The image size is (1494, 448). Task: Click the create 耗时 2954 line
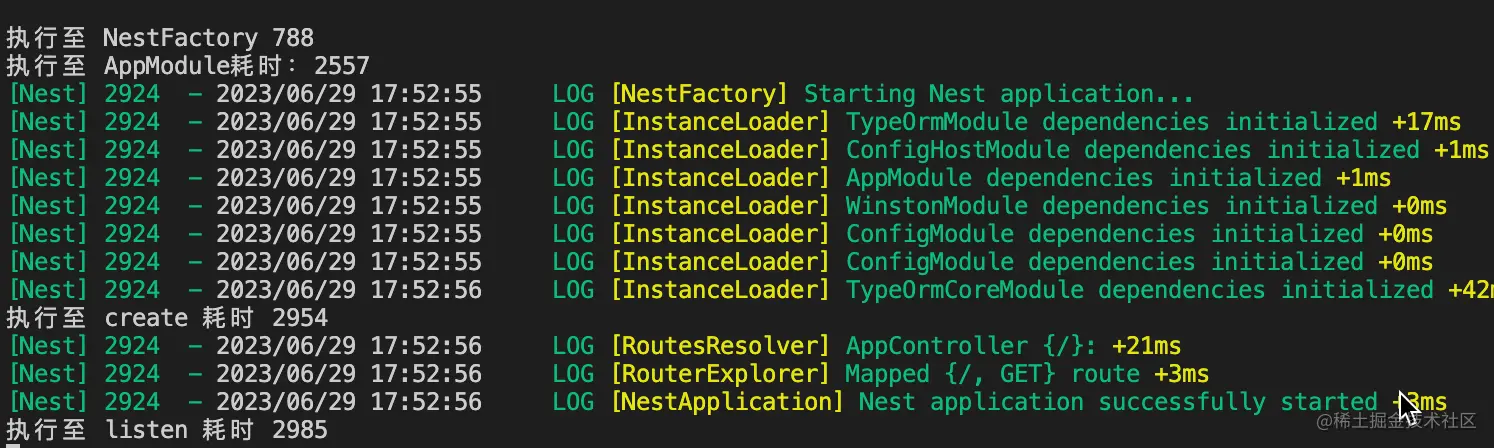tap(167, 318)
